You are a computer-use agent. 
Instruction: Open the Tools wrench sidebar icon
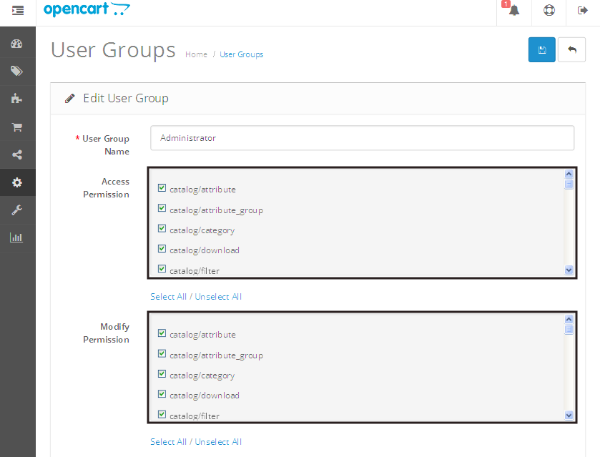click(17, 210)
